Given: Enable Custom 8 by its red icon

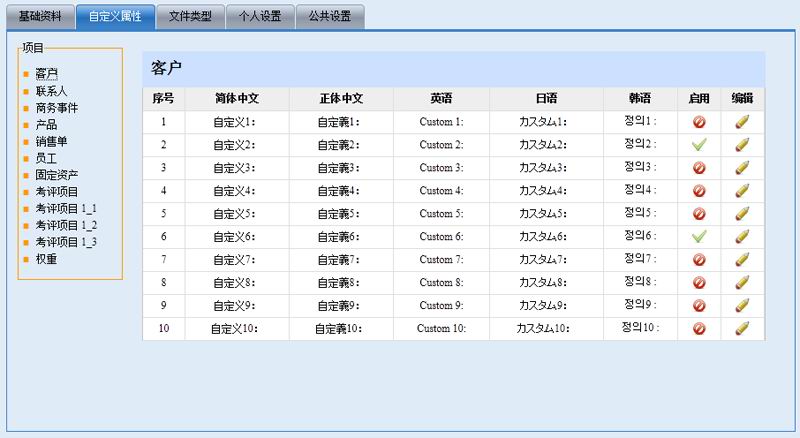Looking at the screenshot, I should pyautogui.click(x=699, y=283).
